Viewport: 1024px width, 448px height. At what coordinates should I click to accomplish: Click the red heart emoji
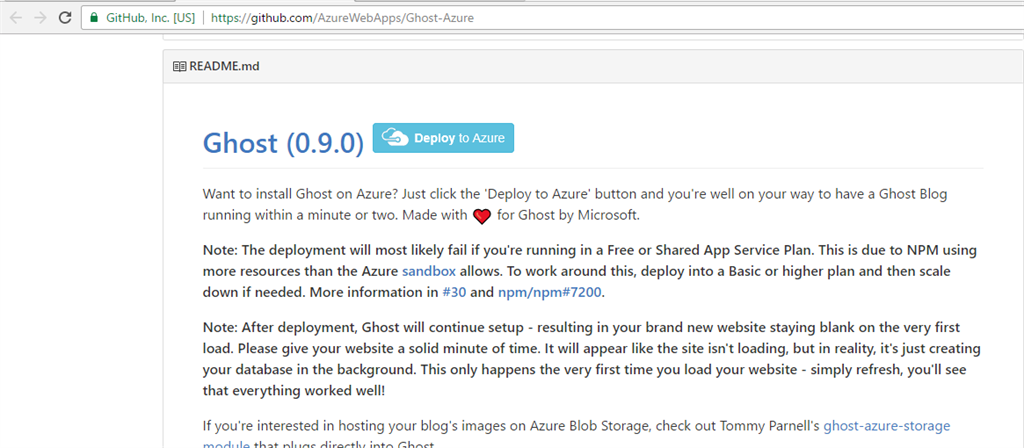point(482,216)
